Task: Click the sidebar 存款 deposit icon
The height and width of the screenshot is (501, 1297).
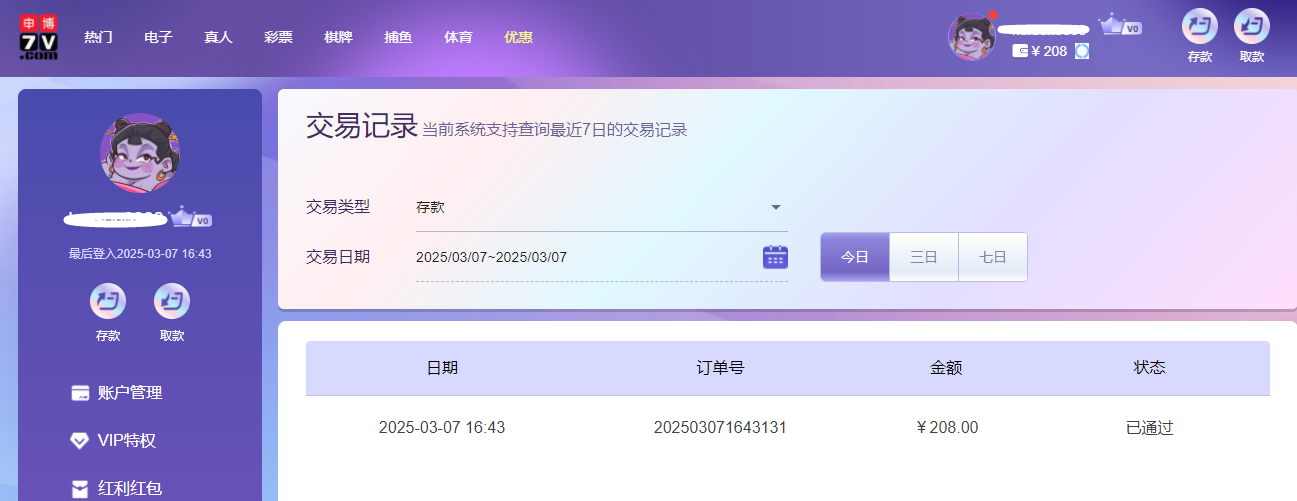Action: click(x=108, y=301)
